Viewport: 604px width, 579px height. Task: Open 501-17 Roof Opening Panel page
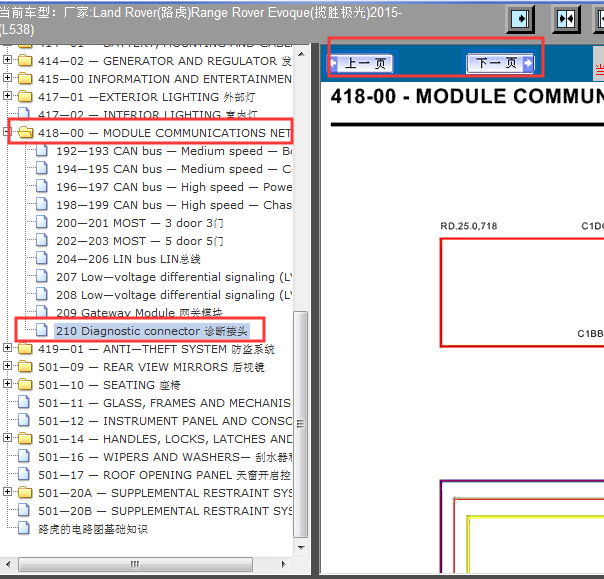click(x=165, y=475)
